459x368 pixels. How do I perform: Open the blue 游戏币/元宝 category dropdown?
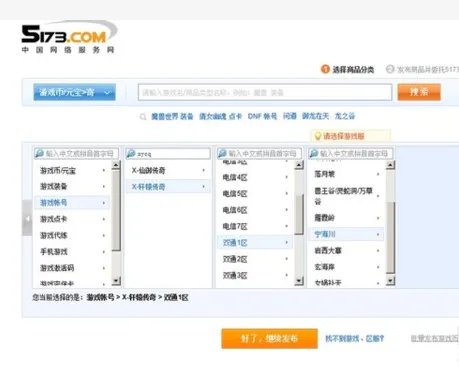tap(75, 92)
